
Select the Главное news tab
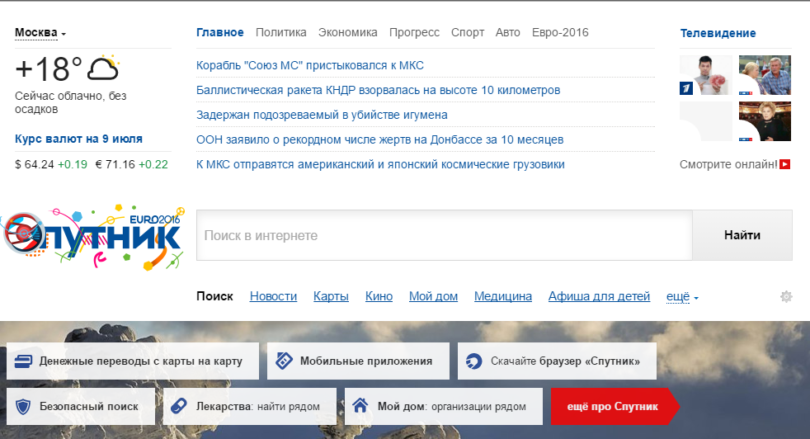pyautogui.click(x=220, y=33)
